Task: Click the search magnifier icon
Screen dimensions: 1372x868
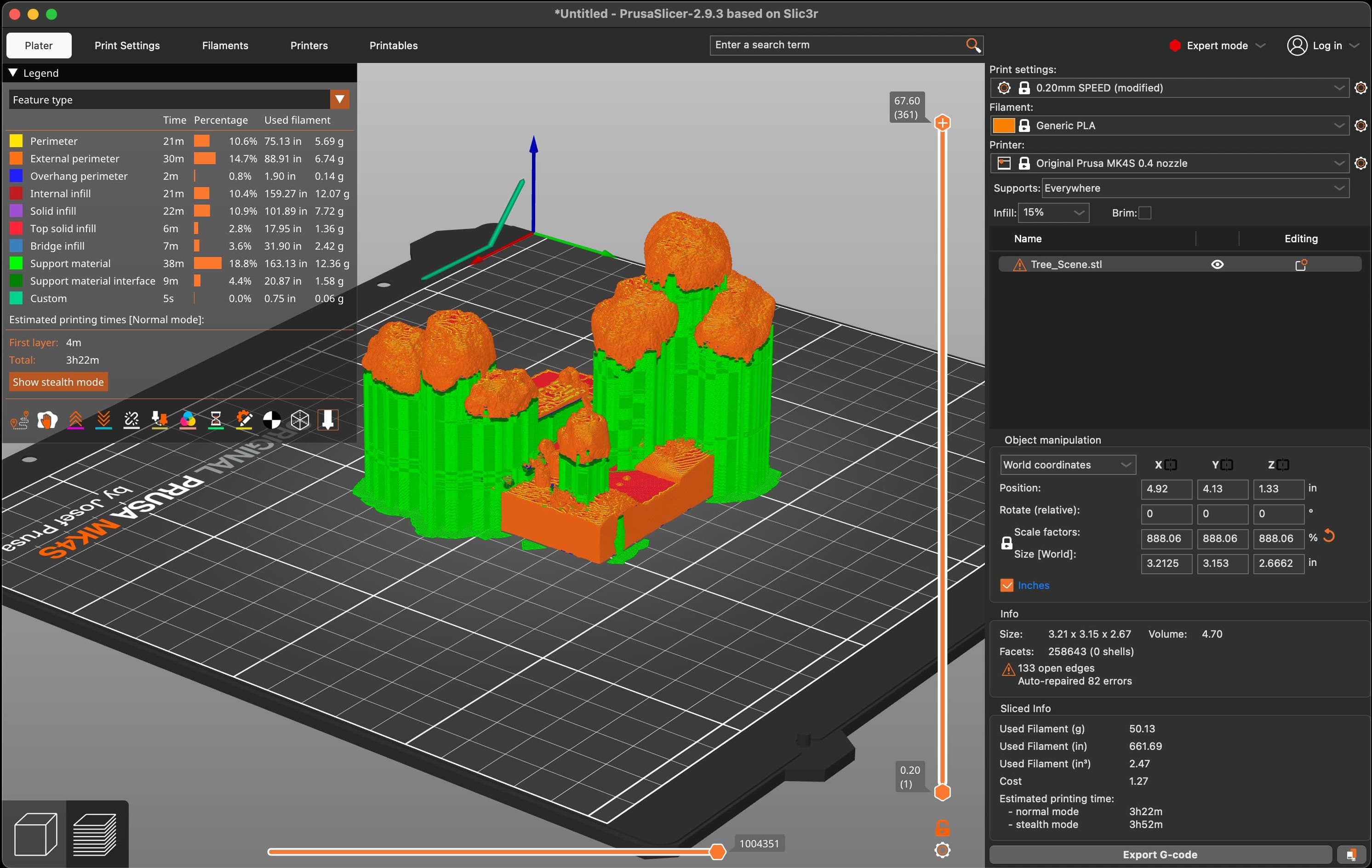Action: 972,45
